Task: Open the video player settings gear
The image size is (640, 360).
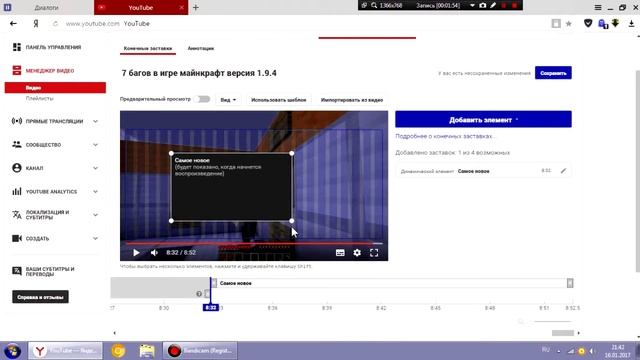Action: (x=357, y=253)
